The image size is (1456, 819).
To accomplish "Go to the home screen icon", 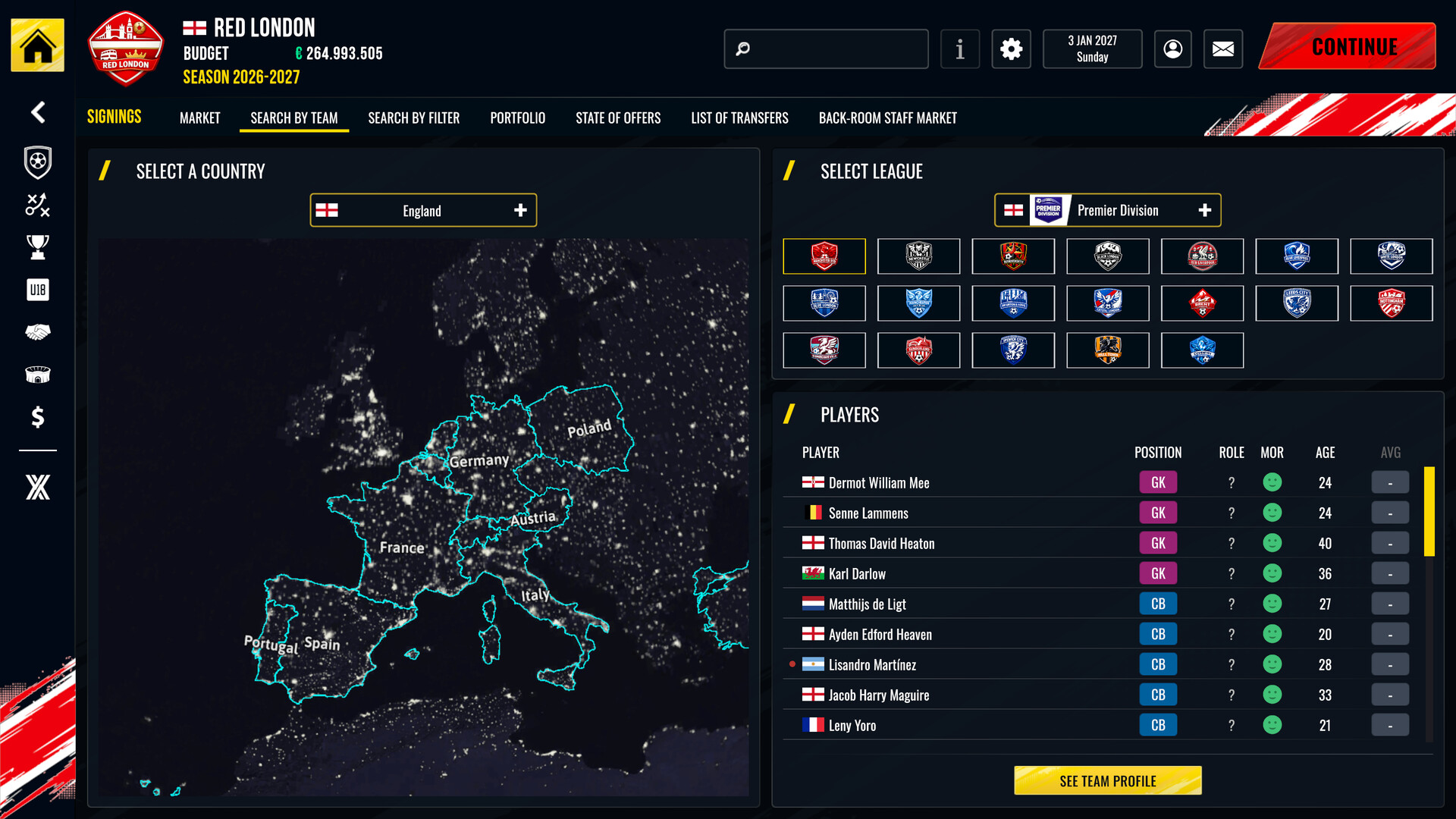I will coord(37,45).
